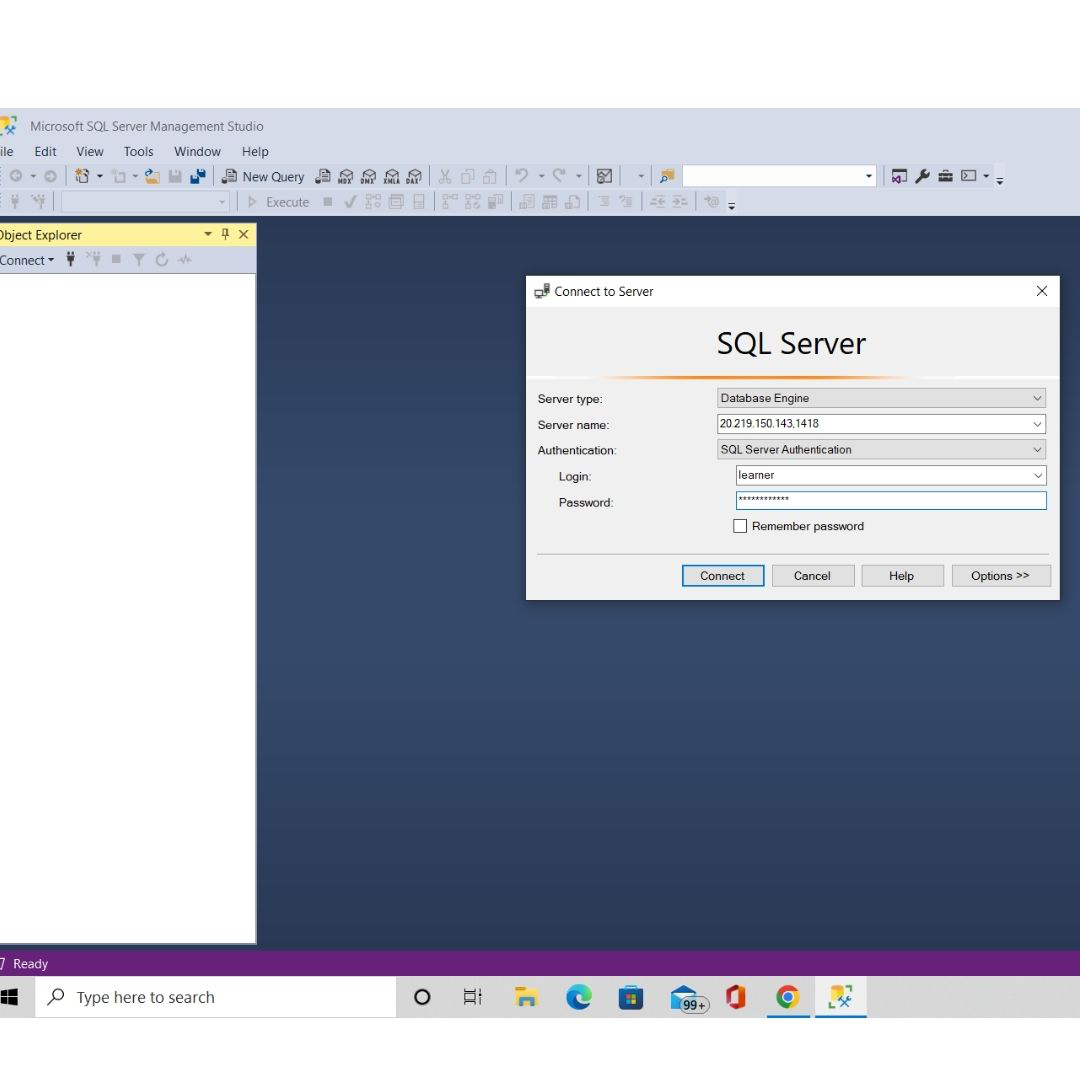Click the Task View taskbar icon

click(473, 997)
